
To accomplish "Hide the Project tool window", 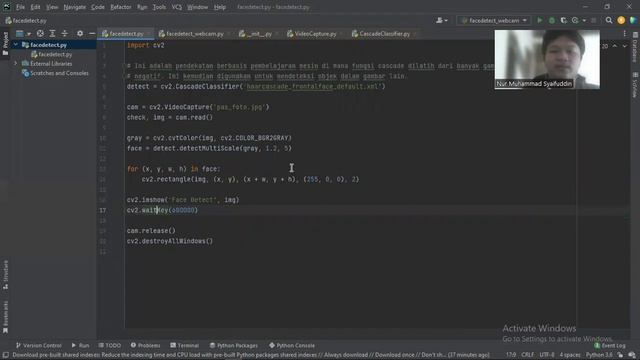I will [x=92, y=33].
